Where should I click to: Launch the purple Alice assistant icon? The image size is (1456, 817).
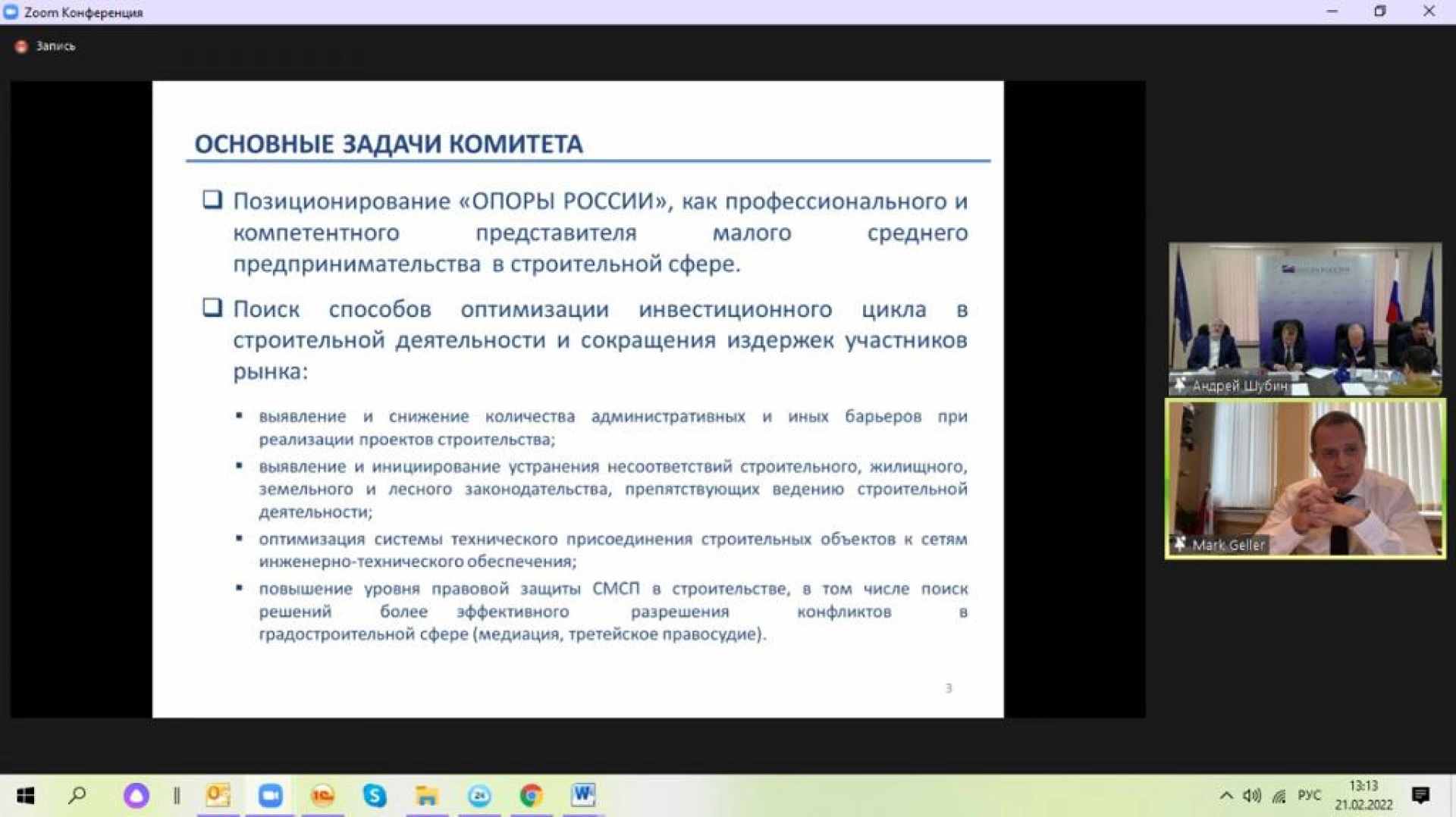pyautogui.click(x=136, y=795)
